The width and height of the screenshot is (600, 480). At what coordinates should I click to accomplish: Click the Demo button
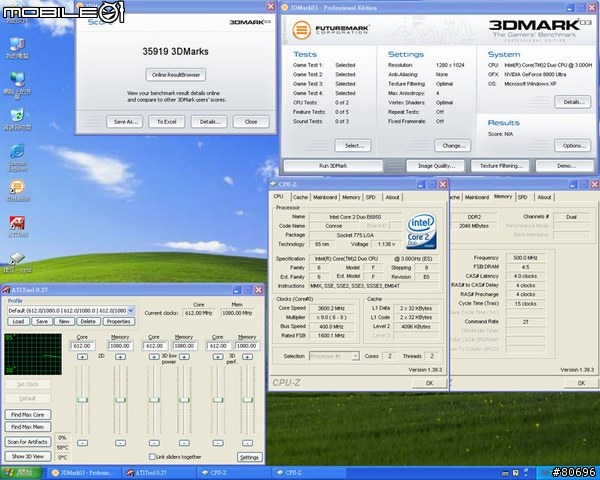pos(566,166)
